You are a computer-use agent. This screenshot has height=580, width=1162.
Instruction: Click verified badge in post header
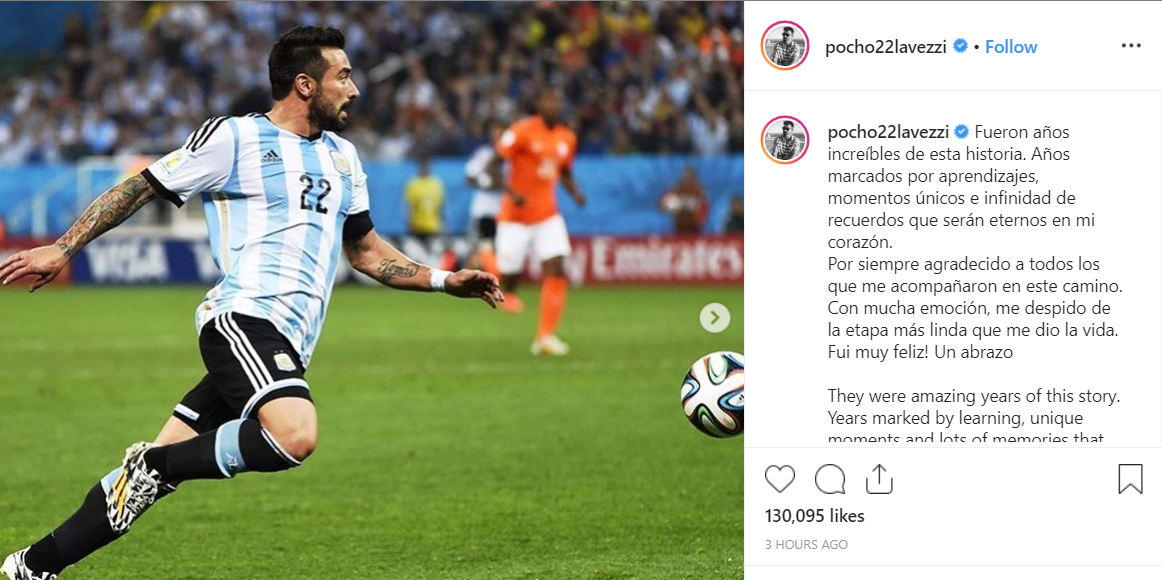960,46
